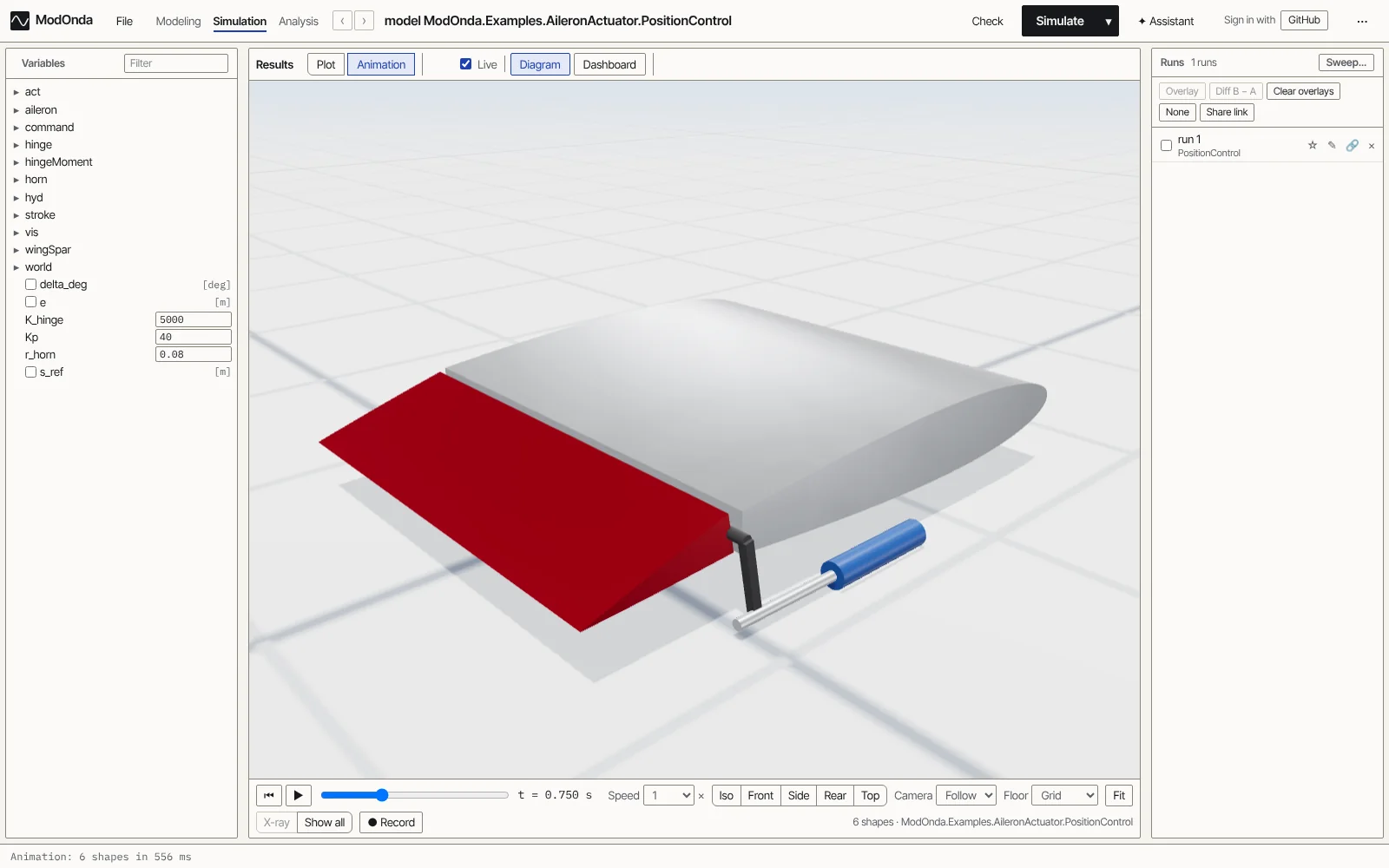Copy link icon for run 1
The width and height of the screenshot is (1389, 868).
(x=1353, y=146)
